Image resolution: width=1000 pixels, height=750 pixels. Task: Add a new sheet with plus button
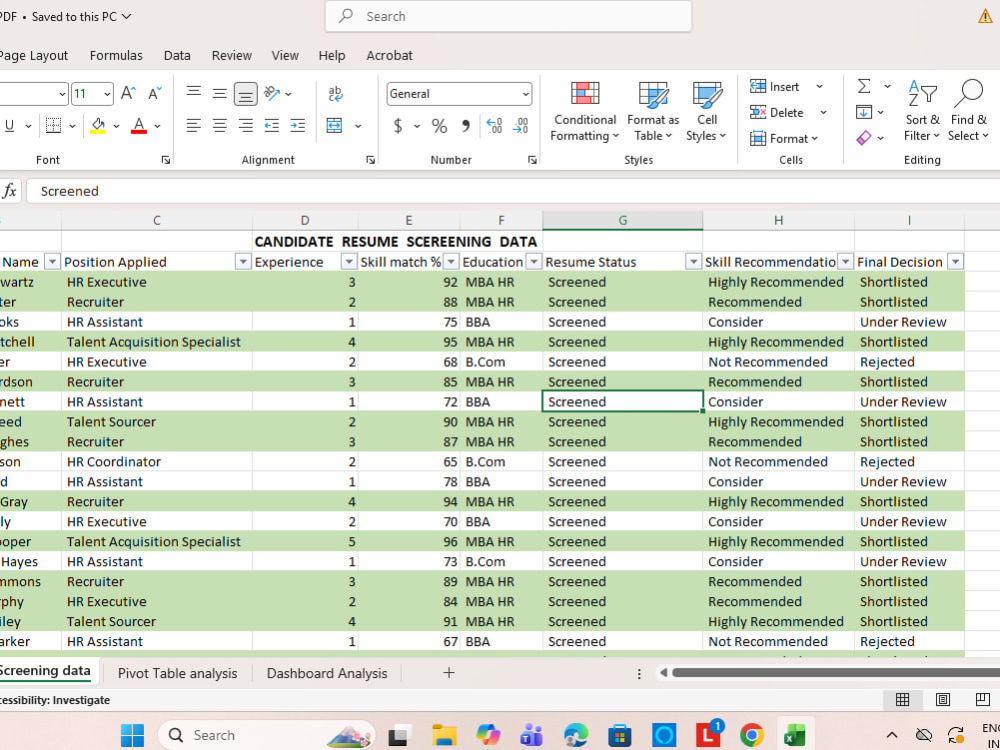[x=449, y=673]
